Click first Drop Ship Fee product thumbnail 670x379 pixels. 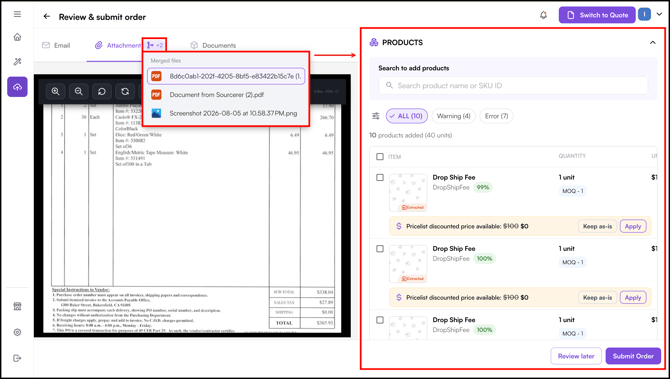pos(408,193)
